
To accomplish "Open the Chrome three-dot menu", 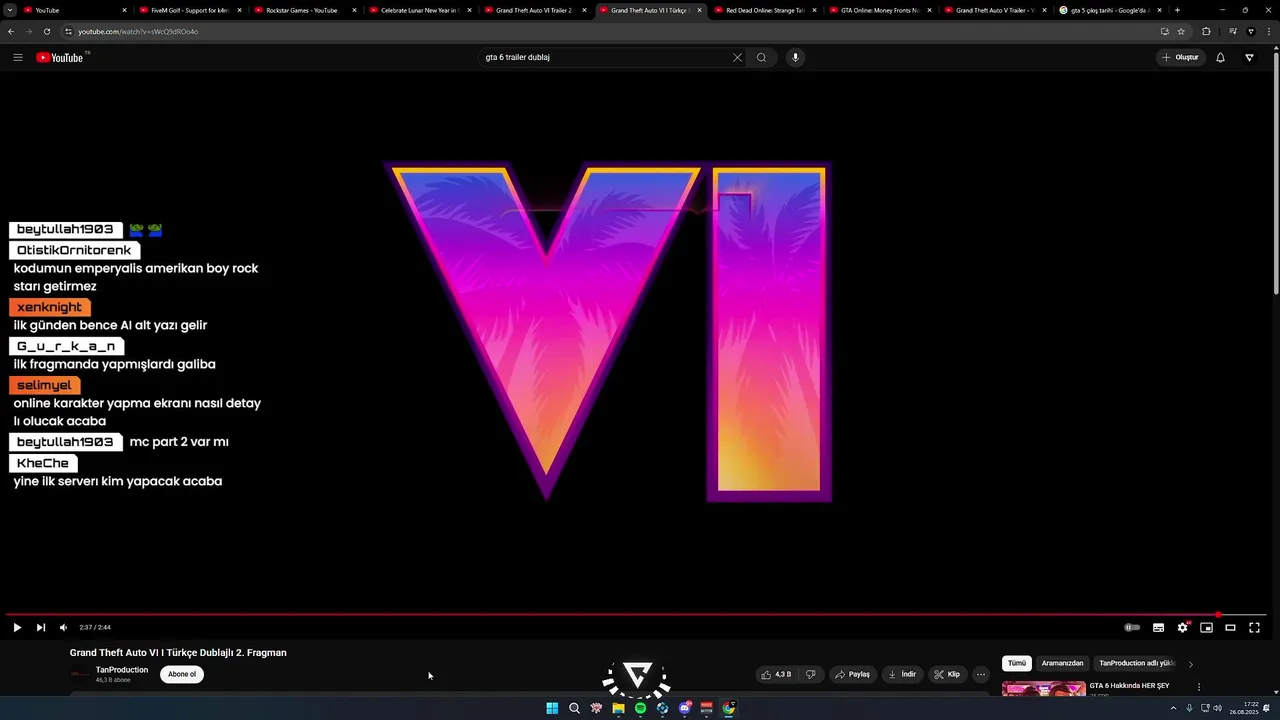I will click(x=1268, y=31).
